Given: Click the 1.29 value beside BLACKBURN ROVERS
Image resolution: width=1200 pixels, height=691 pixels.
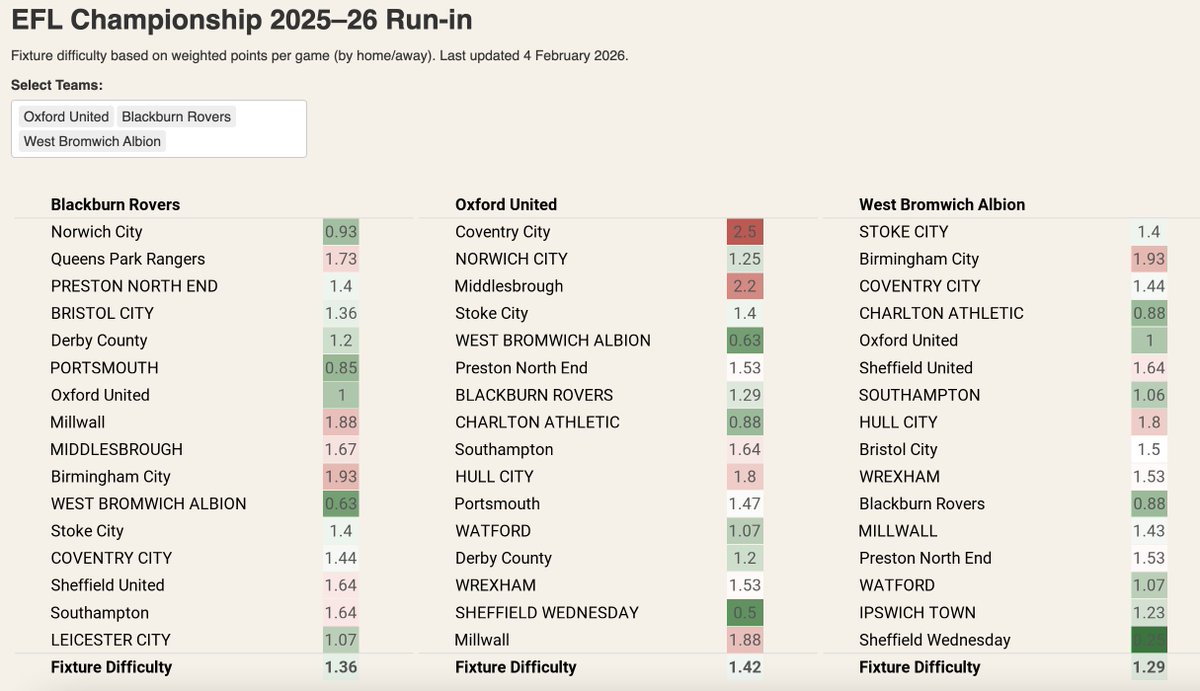Looking at the screenshot, I should tap(745, 395).
